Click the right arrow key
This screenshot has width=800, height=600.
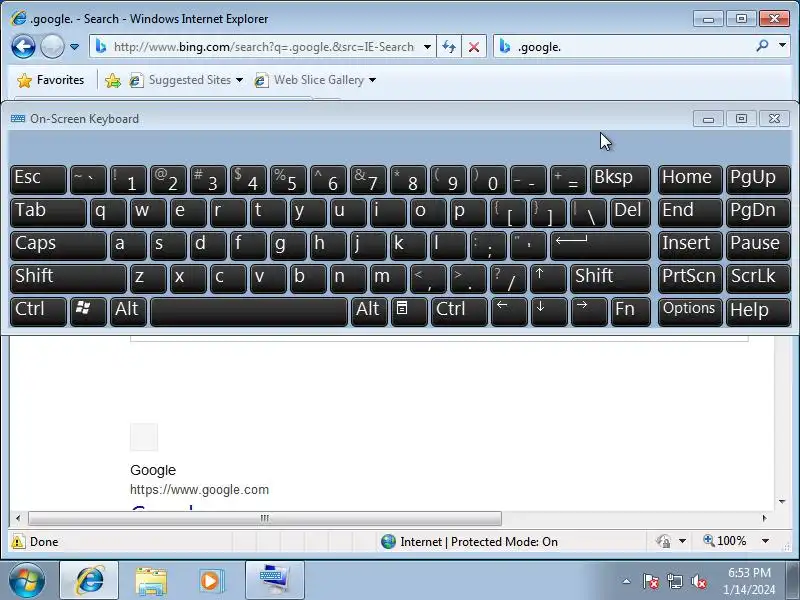(589, 312)
